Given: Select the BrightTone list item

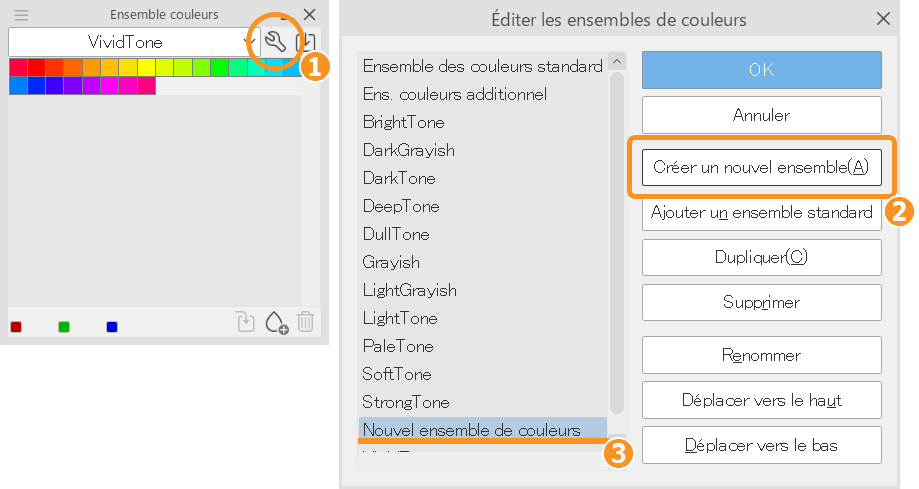Looking at the screenshot, I should 404,122.
